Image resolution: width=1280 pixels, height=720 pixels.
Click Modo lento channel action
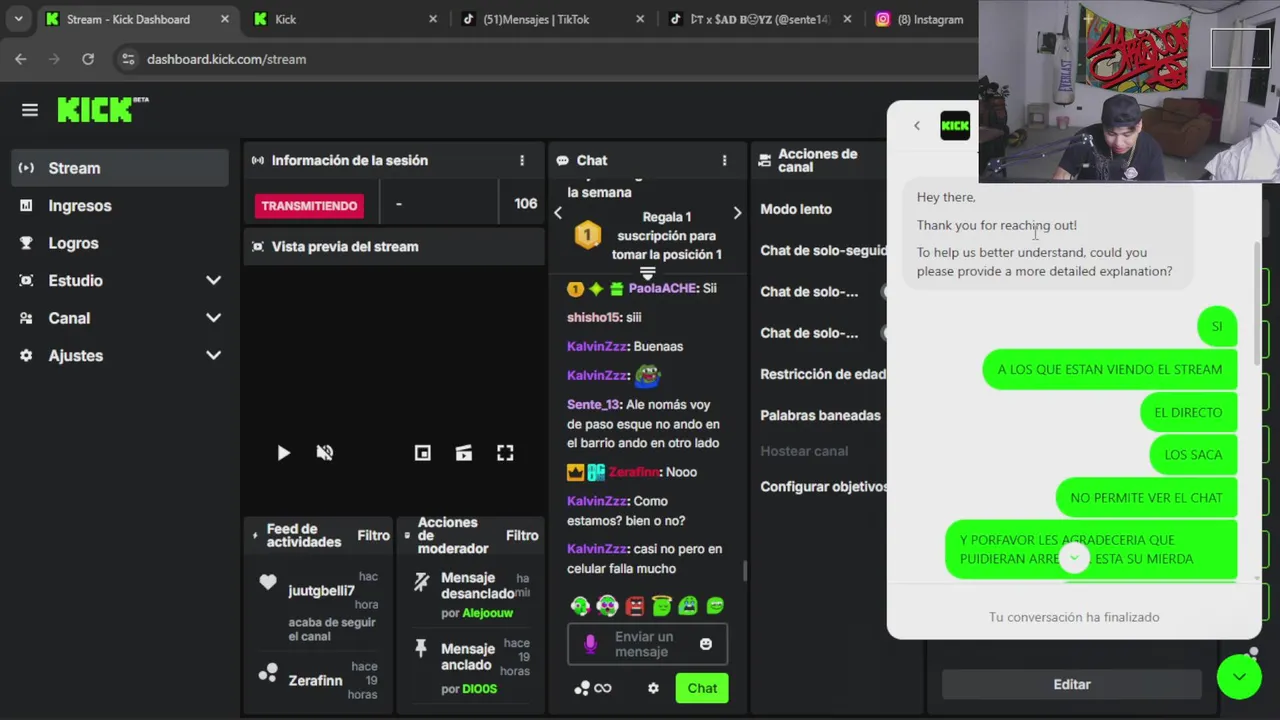tap(796, 209)
